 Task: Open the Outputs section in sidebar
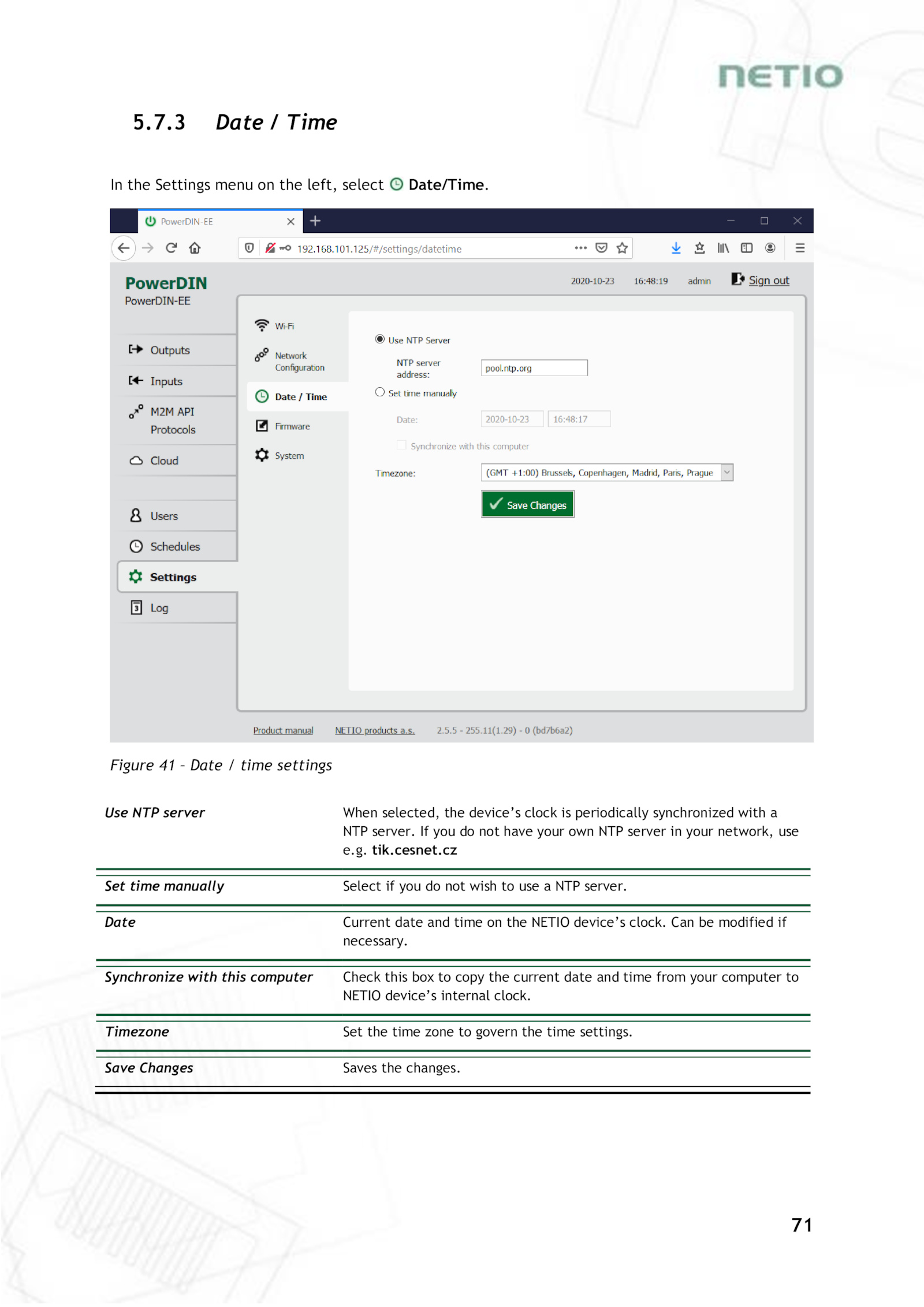coord(170,350)
